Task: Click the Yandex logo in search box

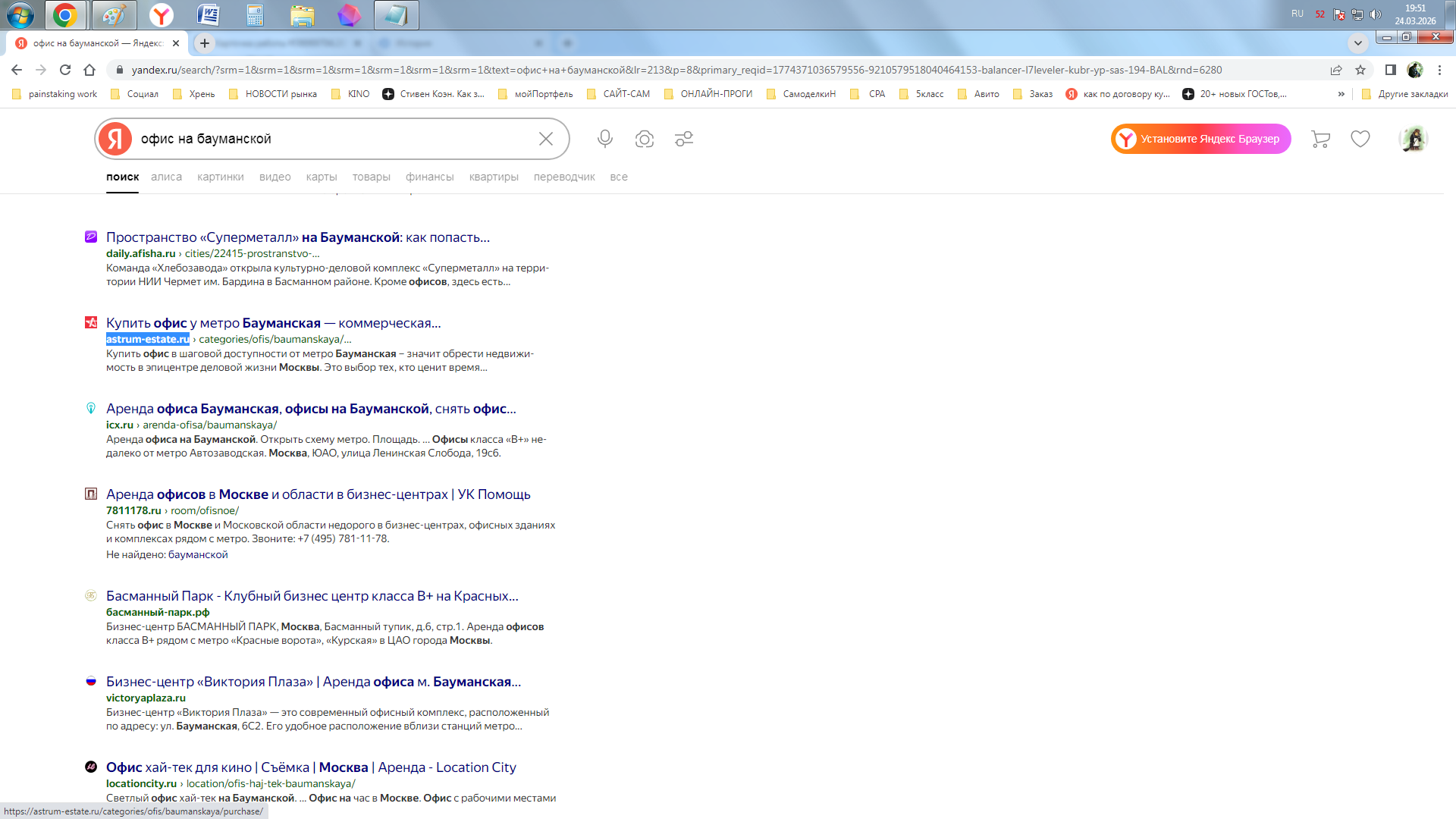Action: 115,139
